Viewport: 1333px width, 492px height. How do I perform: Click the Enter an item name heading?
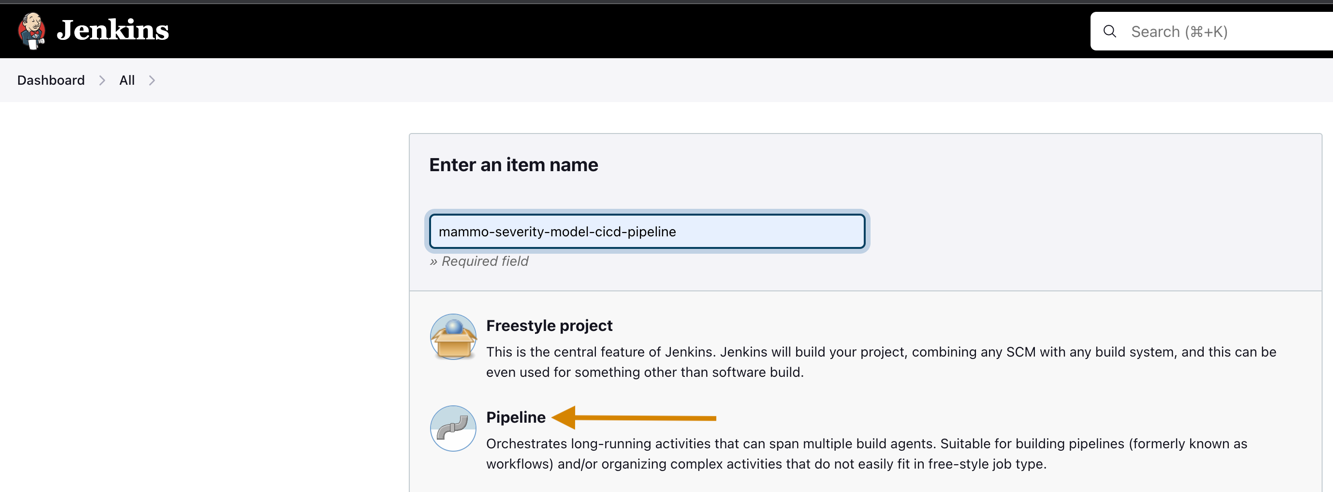(x=513, y=165)
